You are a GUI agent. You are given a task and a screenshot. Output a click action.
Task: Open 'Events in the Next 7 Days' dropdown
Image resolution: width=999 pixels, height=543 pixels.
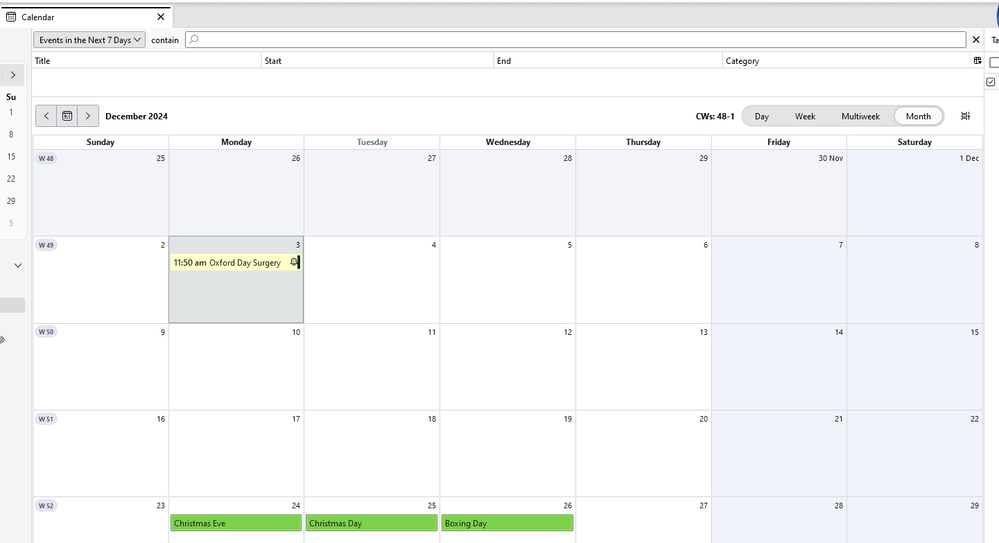point(90,40)
